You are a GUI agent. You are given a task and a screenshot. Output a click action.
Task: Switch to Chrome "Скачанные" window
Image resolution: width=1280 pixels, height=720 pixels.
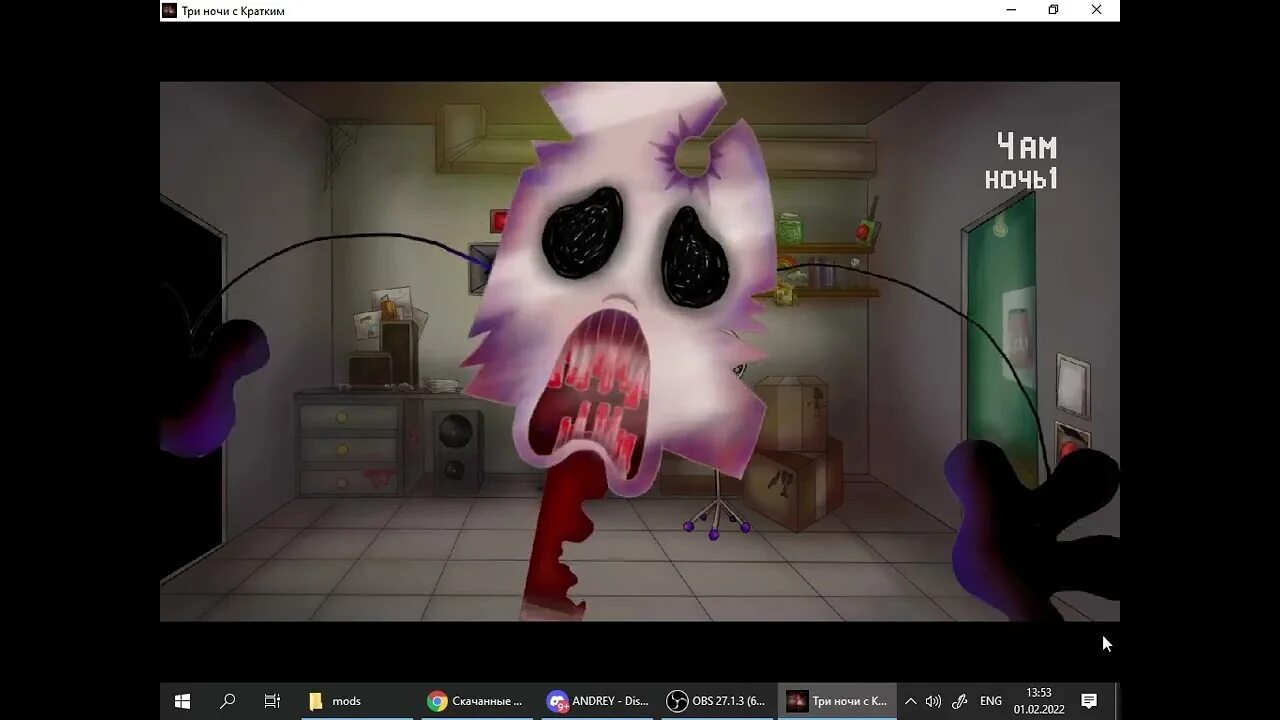476,701
